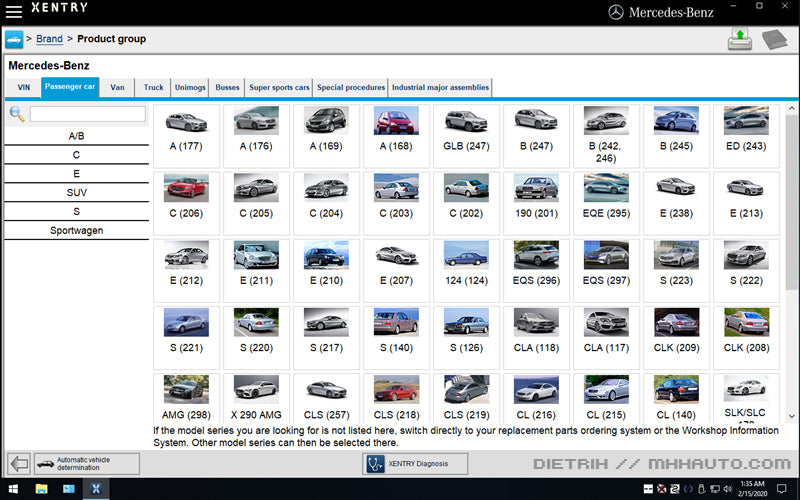Click the search magnifier icon
The image size is (800, 500).
[17, 114]
